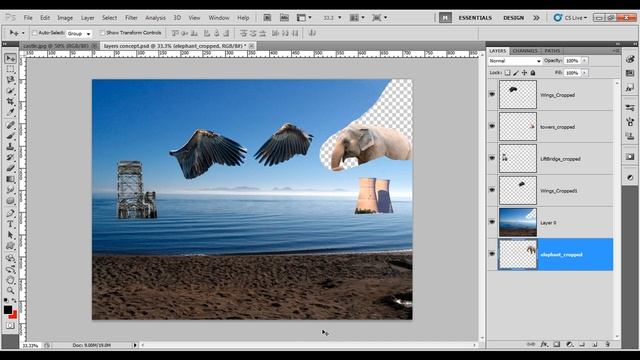Image resolution: width=640 pixels, height=360 pixels.
Task: Open the Window menu
Action: 219,18
